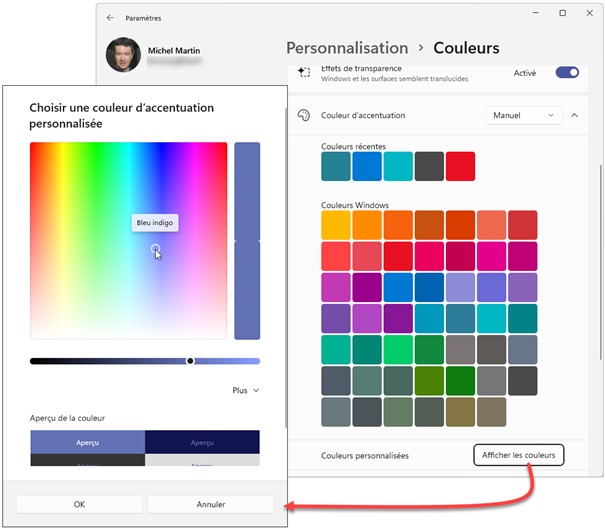Click Annuler to cancel color selection
This screenshot has width=605, height=529.
210,505
